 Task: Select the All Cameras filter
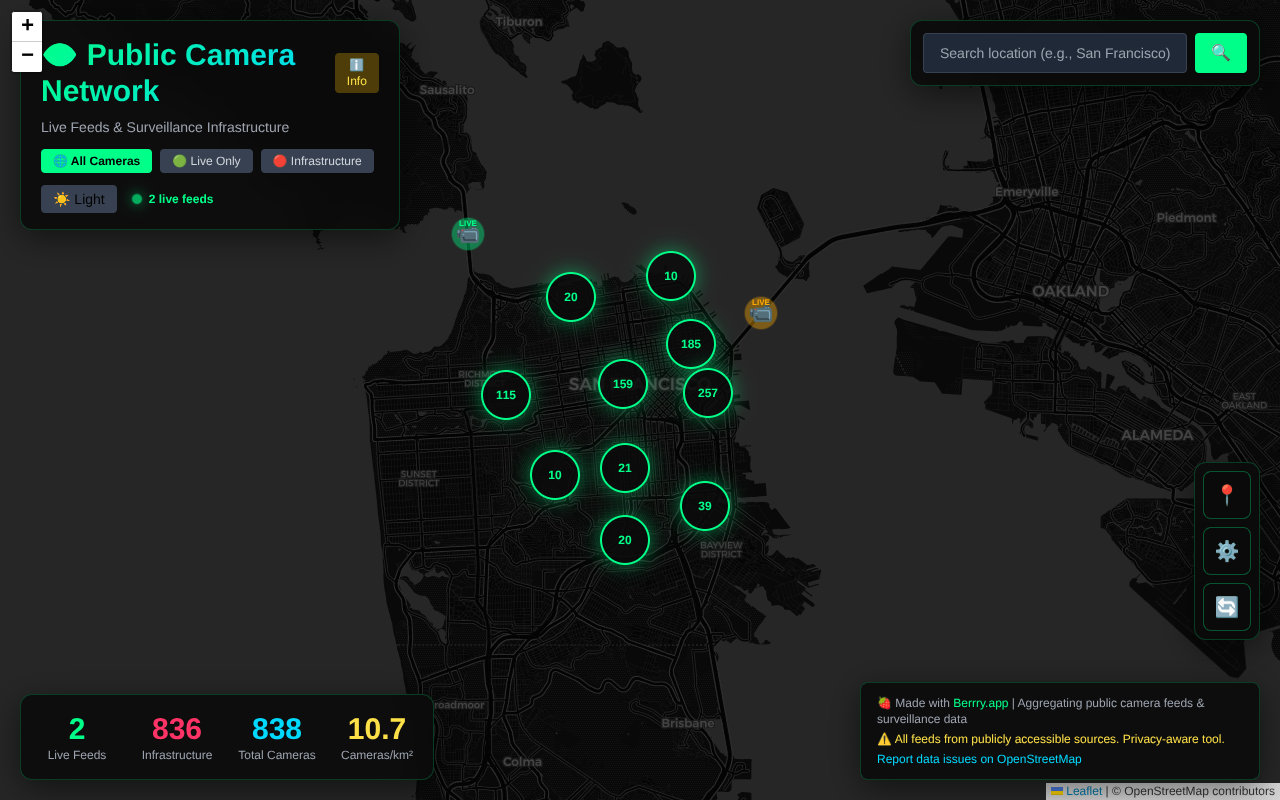point(96,161)
